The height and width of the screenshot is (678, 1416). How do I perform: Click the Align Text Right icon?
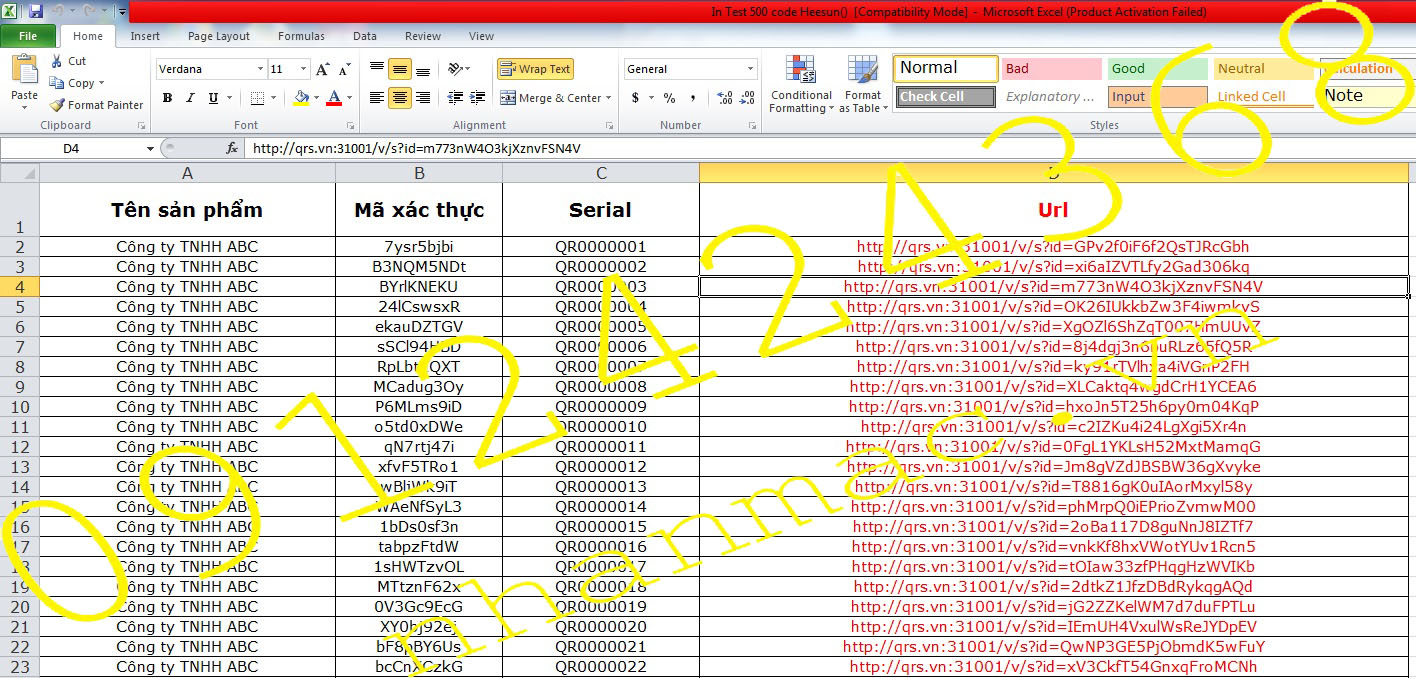tap(422, 98)
